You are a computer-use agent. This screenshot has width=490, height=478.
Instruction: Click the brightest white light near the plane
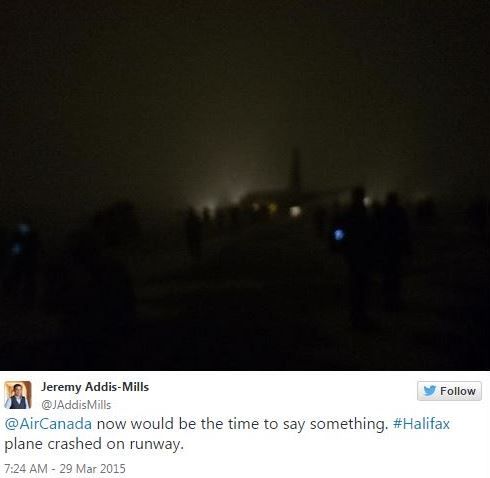pos(295,211)
